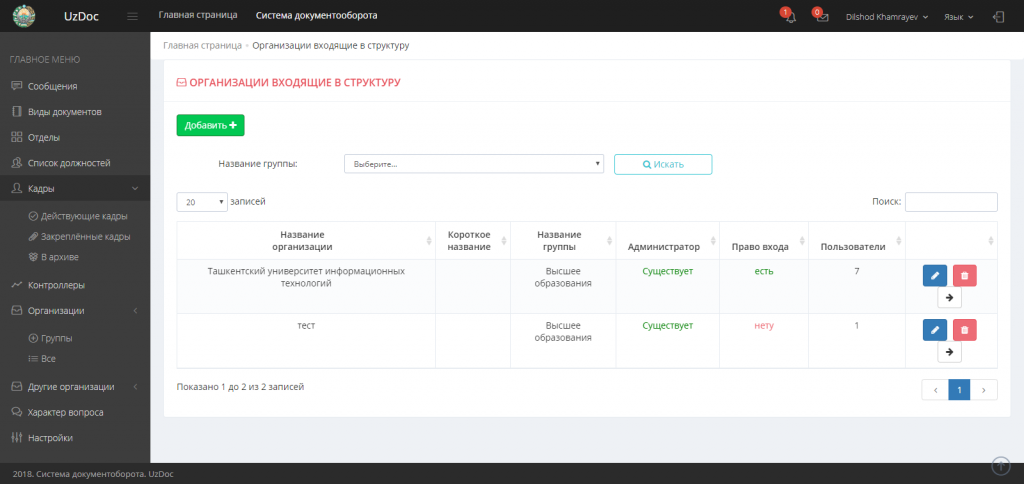Click the logout icon in top bar
The image size is (1024, 484).
[x=998, y=17]
